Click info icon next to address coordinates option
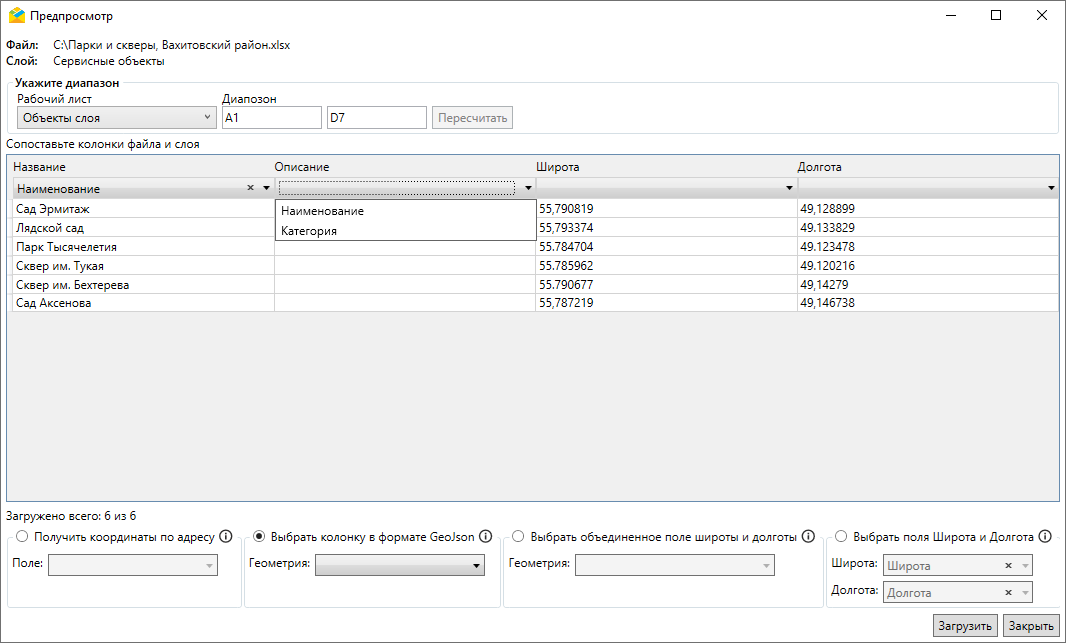The image size is (1066, 643). point(226,537)
